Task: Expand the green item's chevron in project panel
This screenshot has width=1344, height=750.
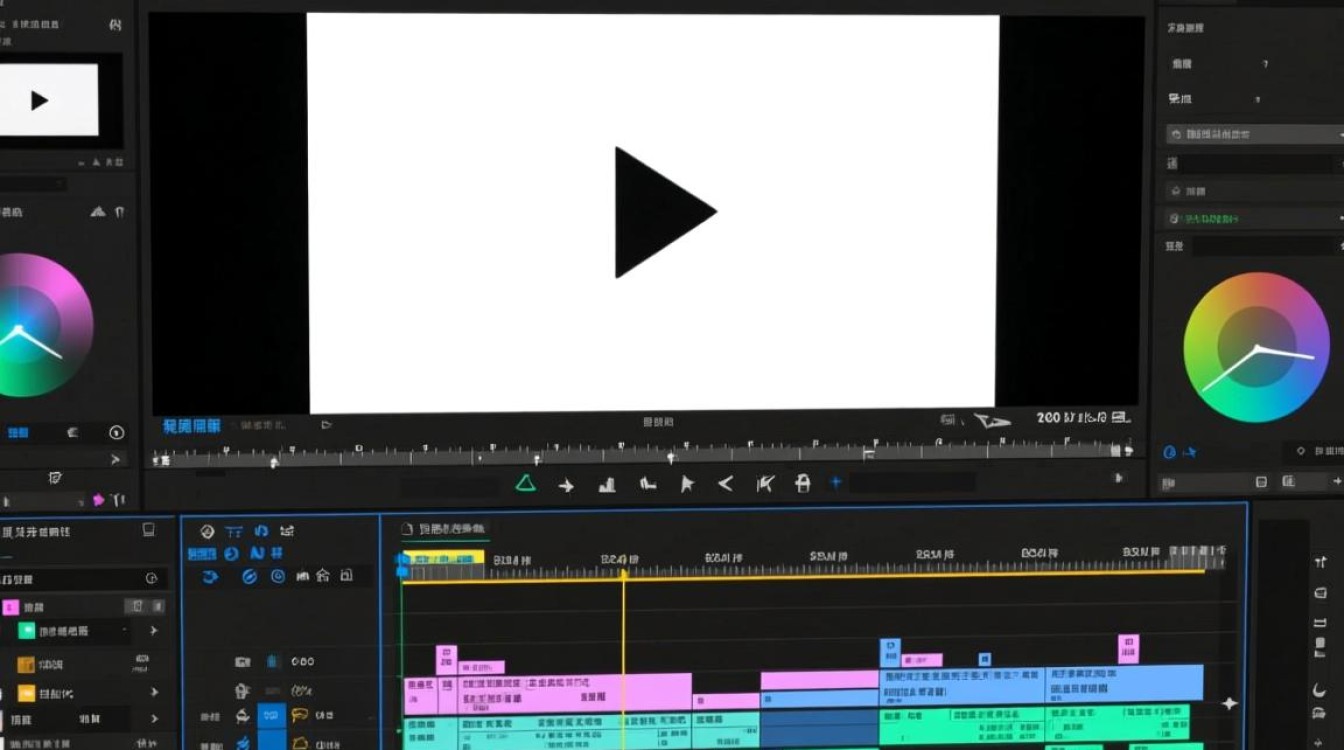Action: [x=154, y=631]
